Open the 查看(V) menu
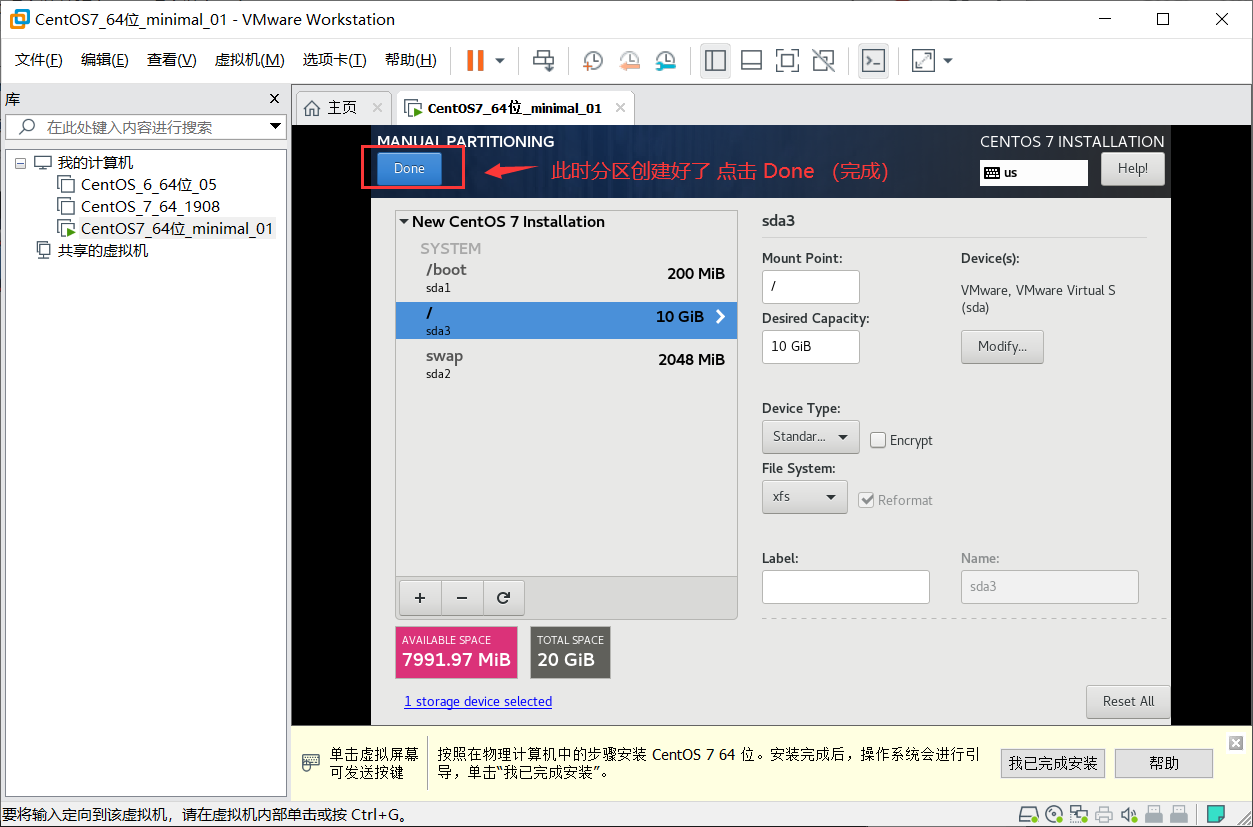Screen dimensions: 1253x827 coord(172,60)
